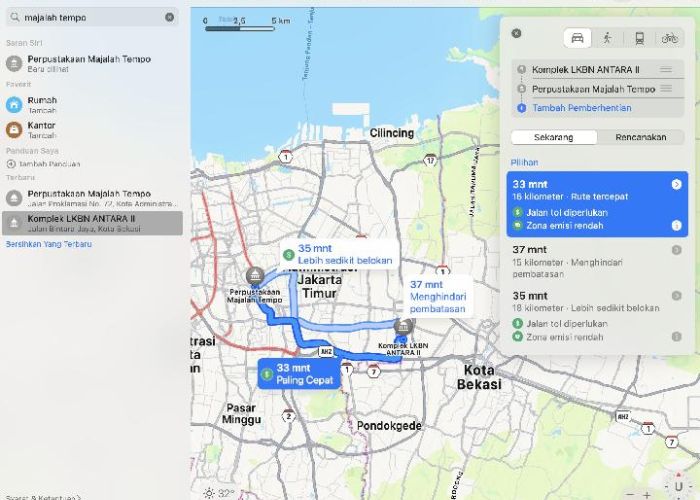Select Komplek LKBN ANTARA II recent item
Screen dimensions: 700x500
92,222
